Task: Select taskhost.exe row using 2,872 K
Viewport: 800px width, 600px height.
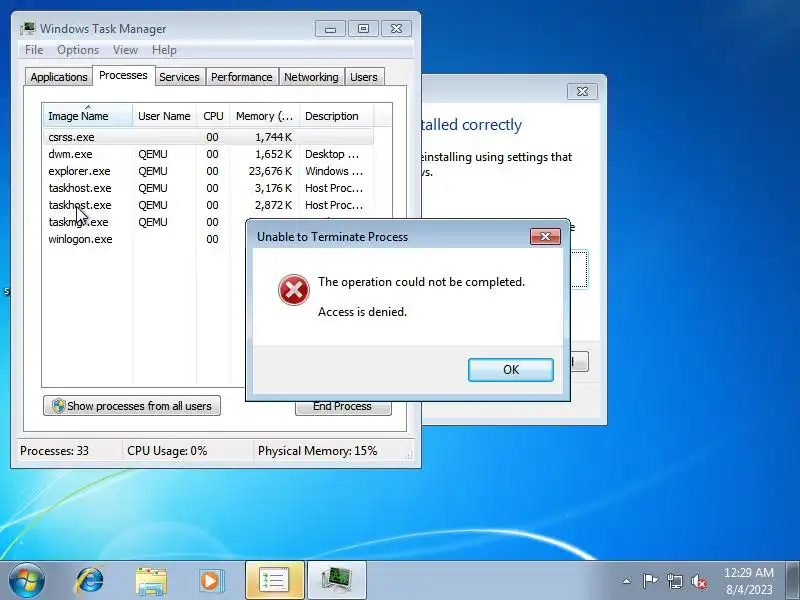Action: coord(208,205)
